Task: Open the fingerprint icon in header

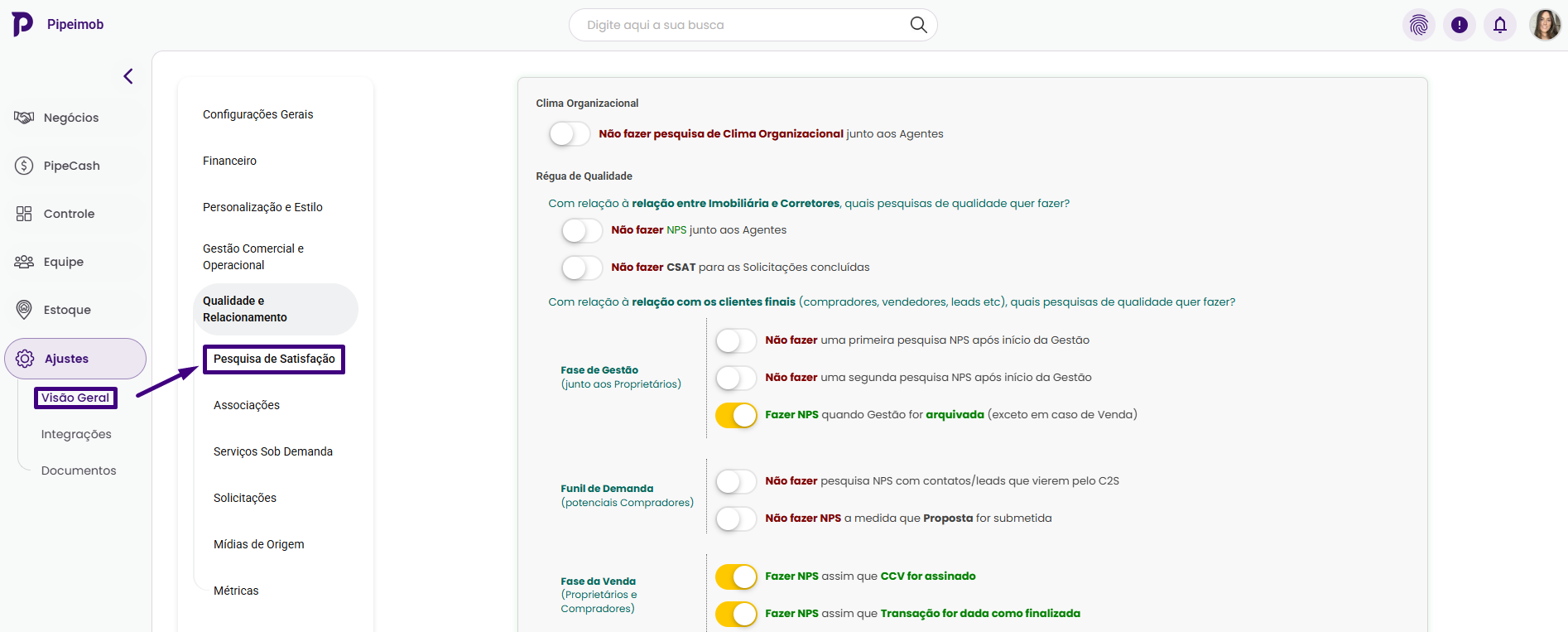Action: point(1419,25)
